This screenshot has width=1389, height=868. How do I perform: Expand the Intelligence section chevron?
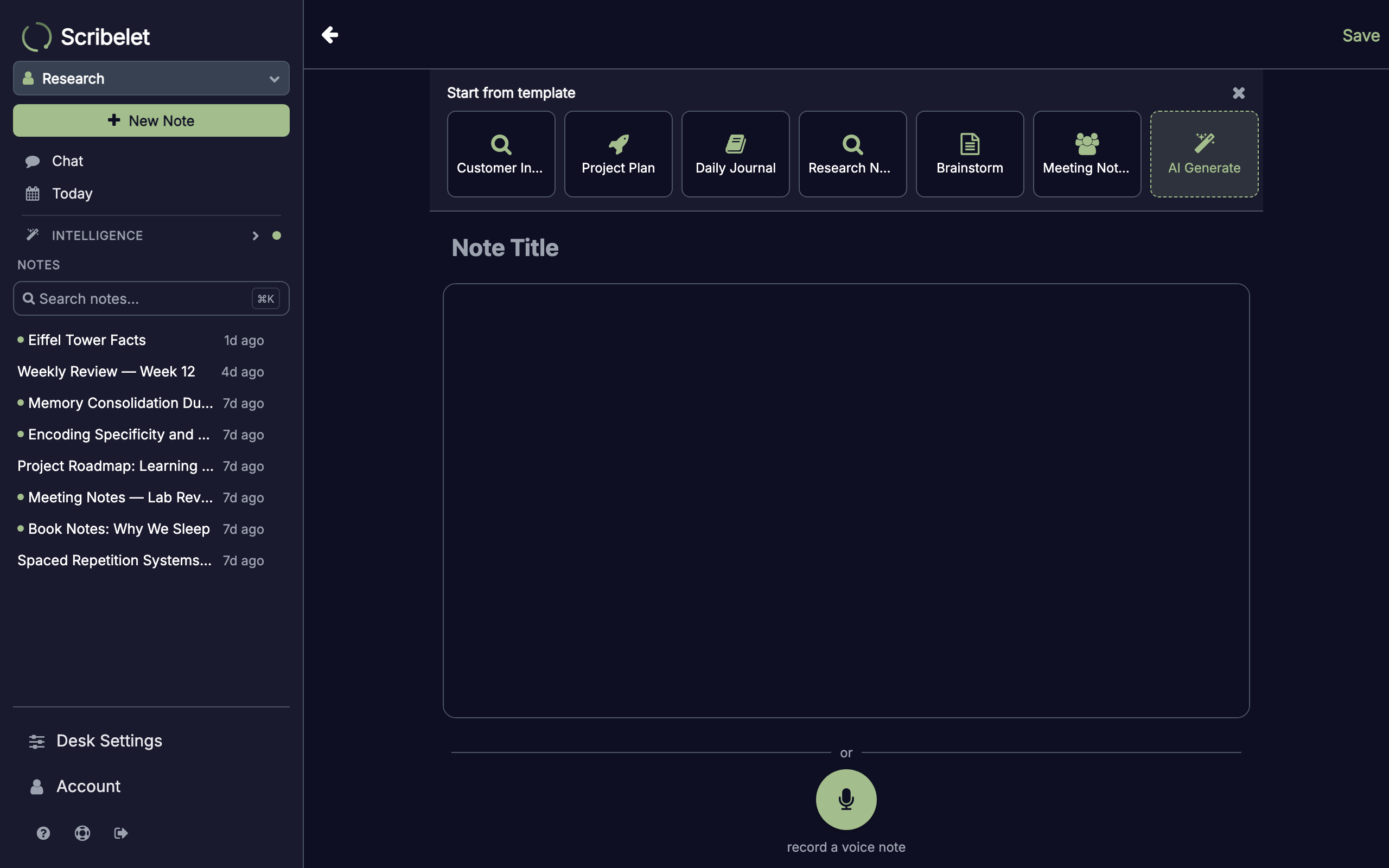coord(256,236)
